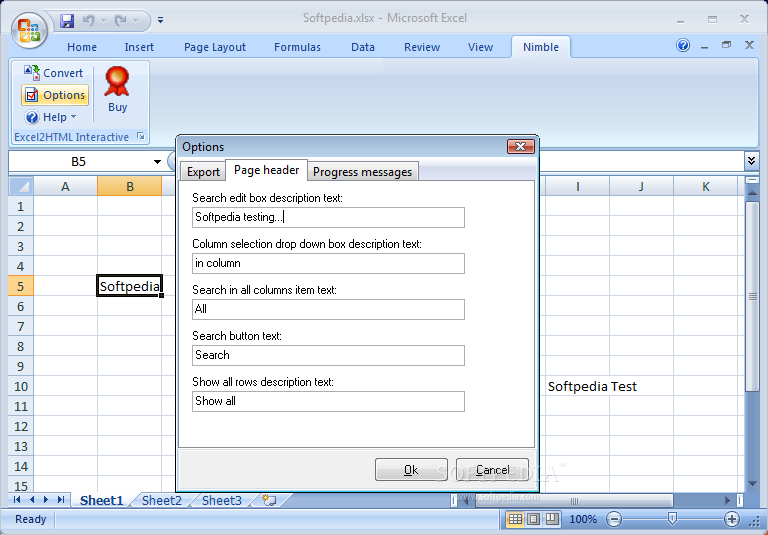
Task: Zoom out with the minus button
Action: pos(614,519)
